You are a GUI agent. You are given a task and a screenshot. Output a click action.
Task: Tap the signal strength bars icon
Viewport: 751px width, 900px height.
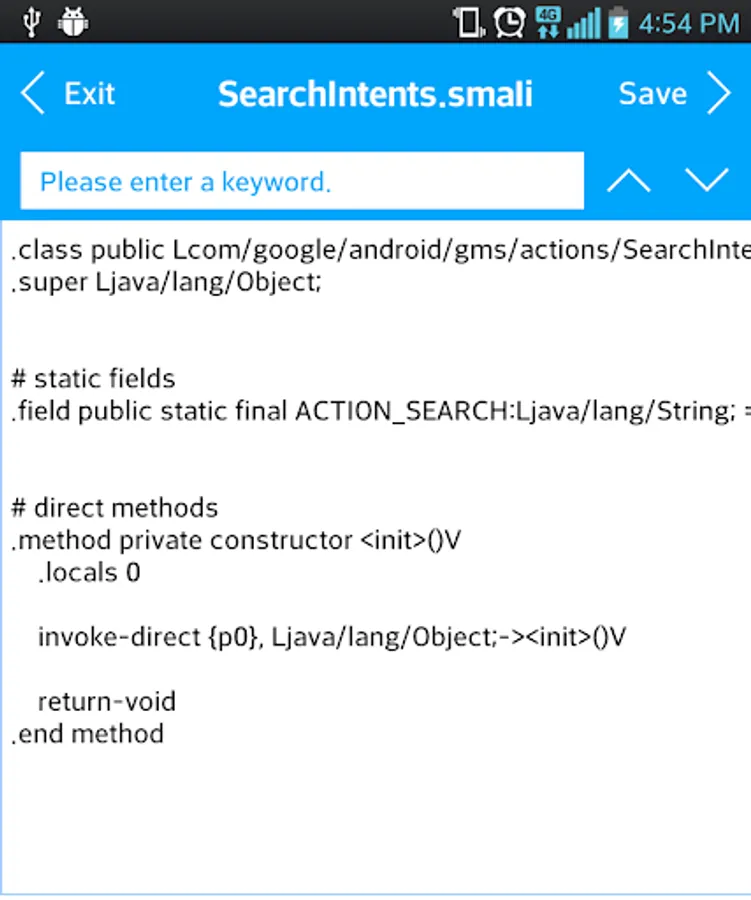[584, 24]
